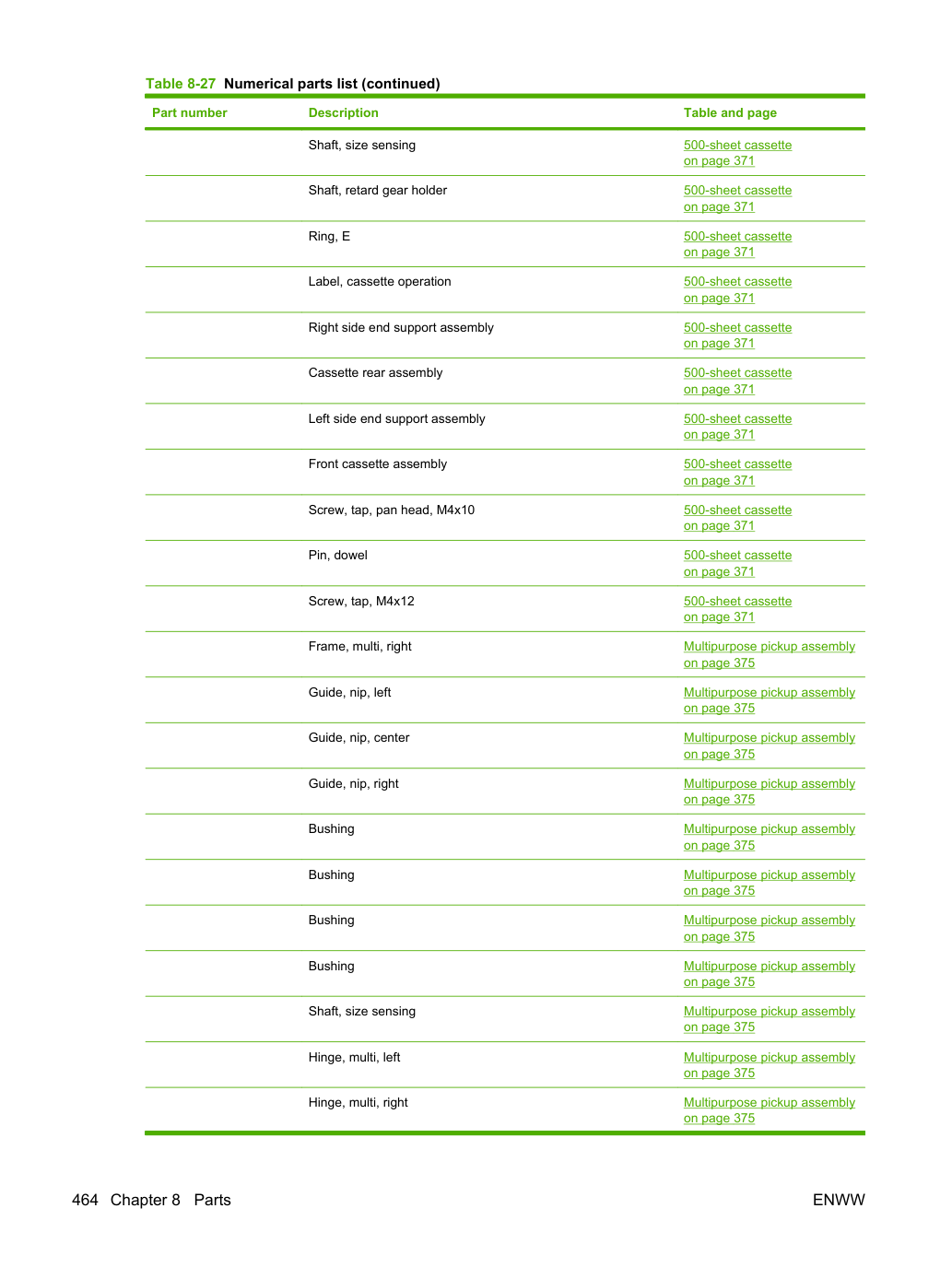Open pickup assembly link for Hinge, multi, left
Viewport: 952px width, 1267px height.
[770, 1065]
